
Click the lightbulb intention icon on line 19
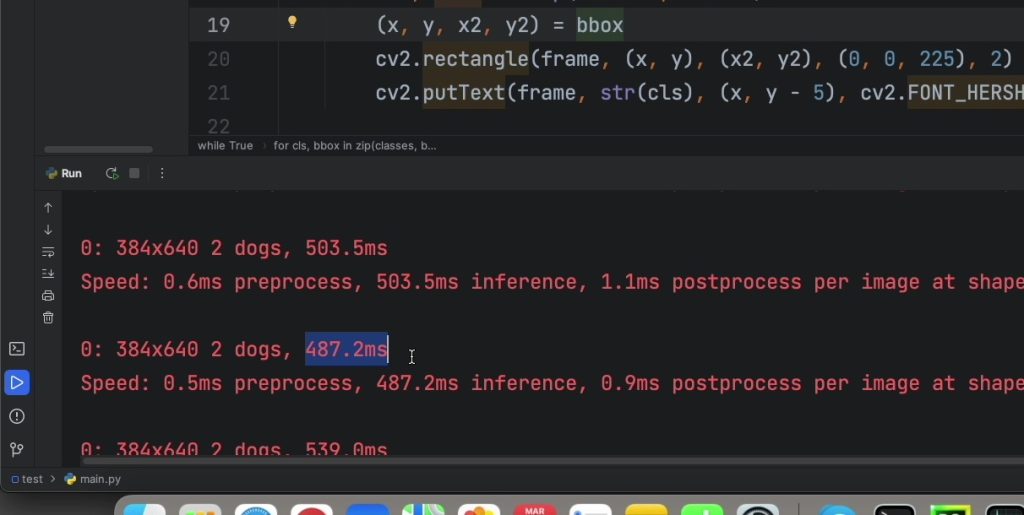click(x=293, y=22)
